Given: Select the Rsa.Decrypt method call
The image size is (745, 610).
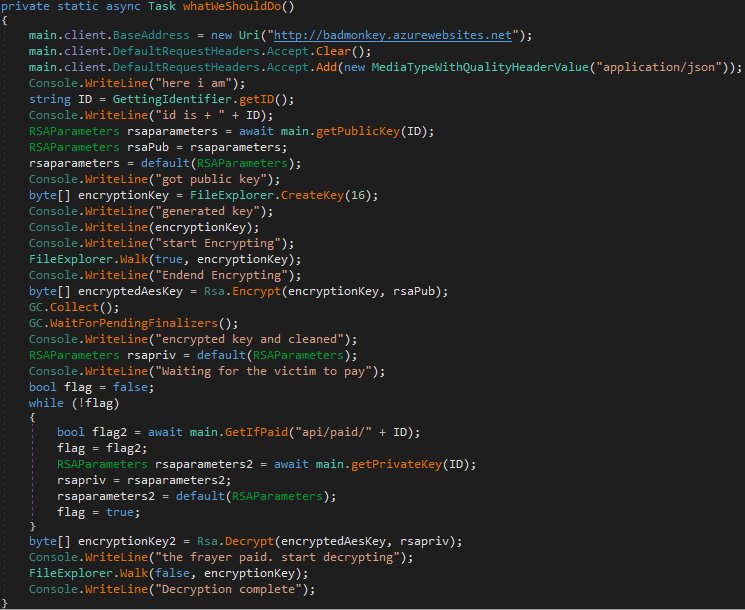Looking at the screenshot, I should [329, 542].
